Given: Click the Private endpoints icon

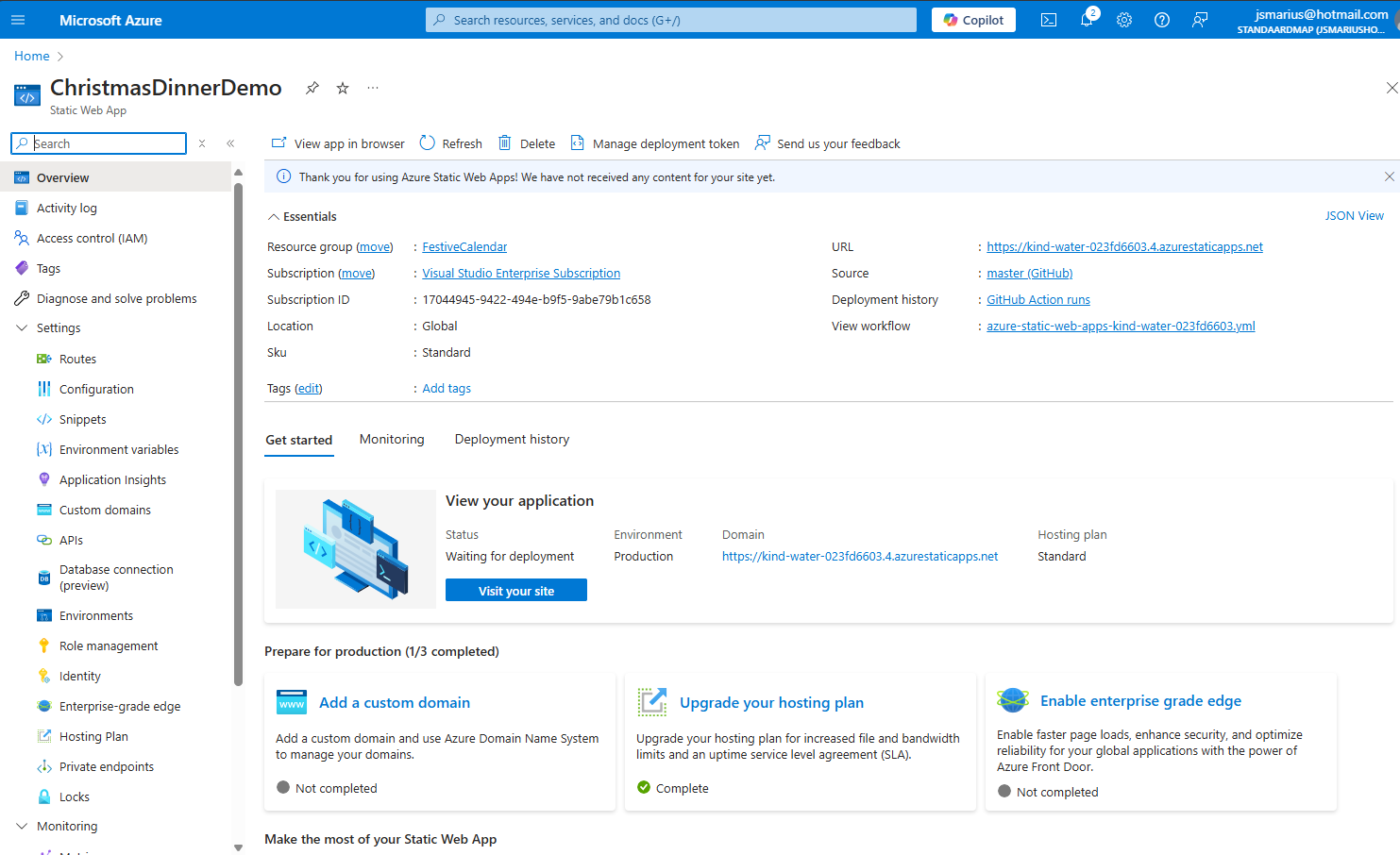Looking at the screenshot, I should tap(44, 766).
